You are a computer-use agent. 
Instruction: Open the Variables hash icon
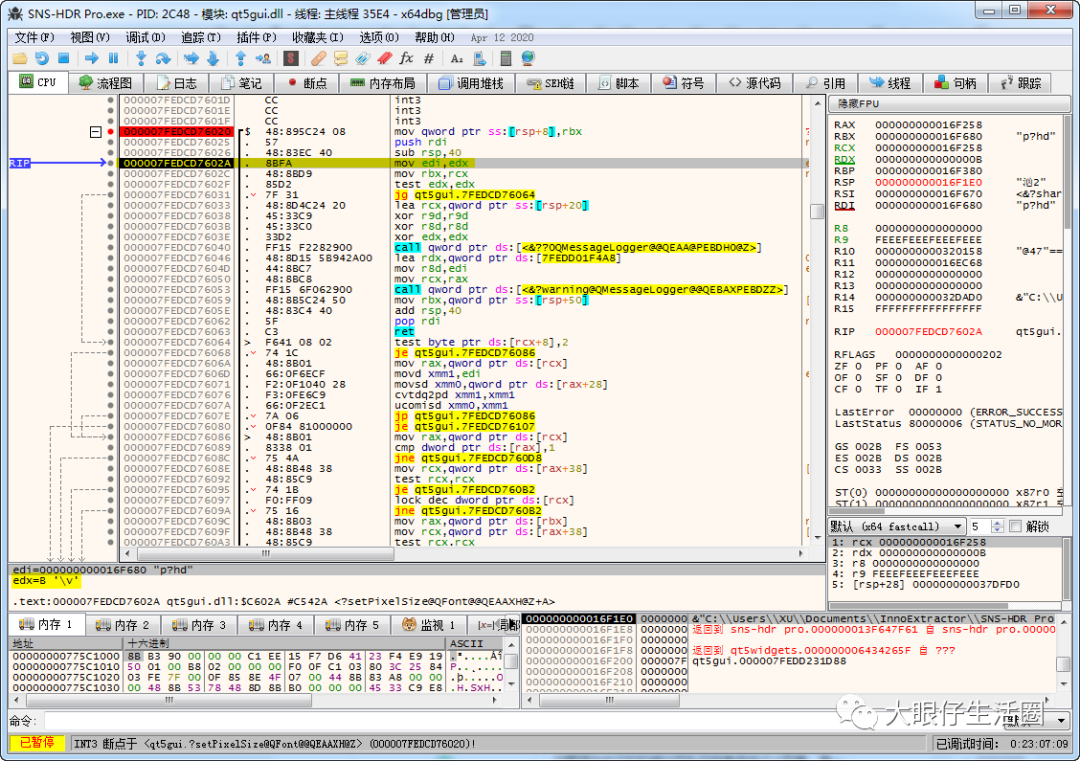(x=428, y=59)
